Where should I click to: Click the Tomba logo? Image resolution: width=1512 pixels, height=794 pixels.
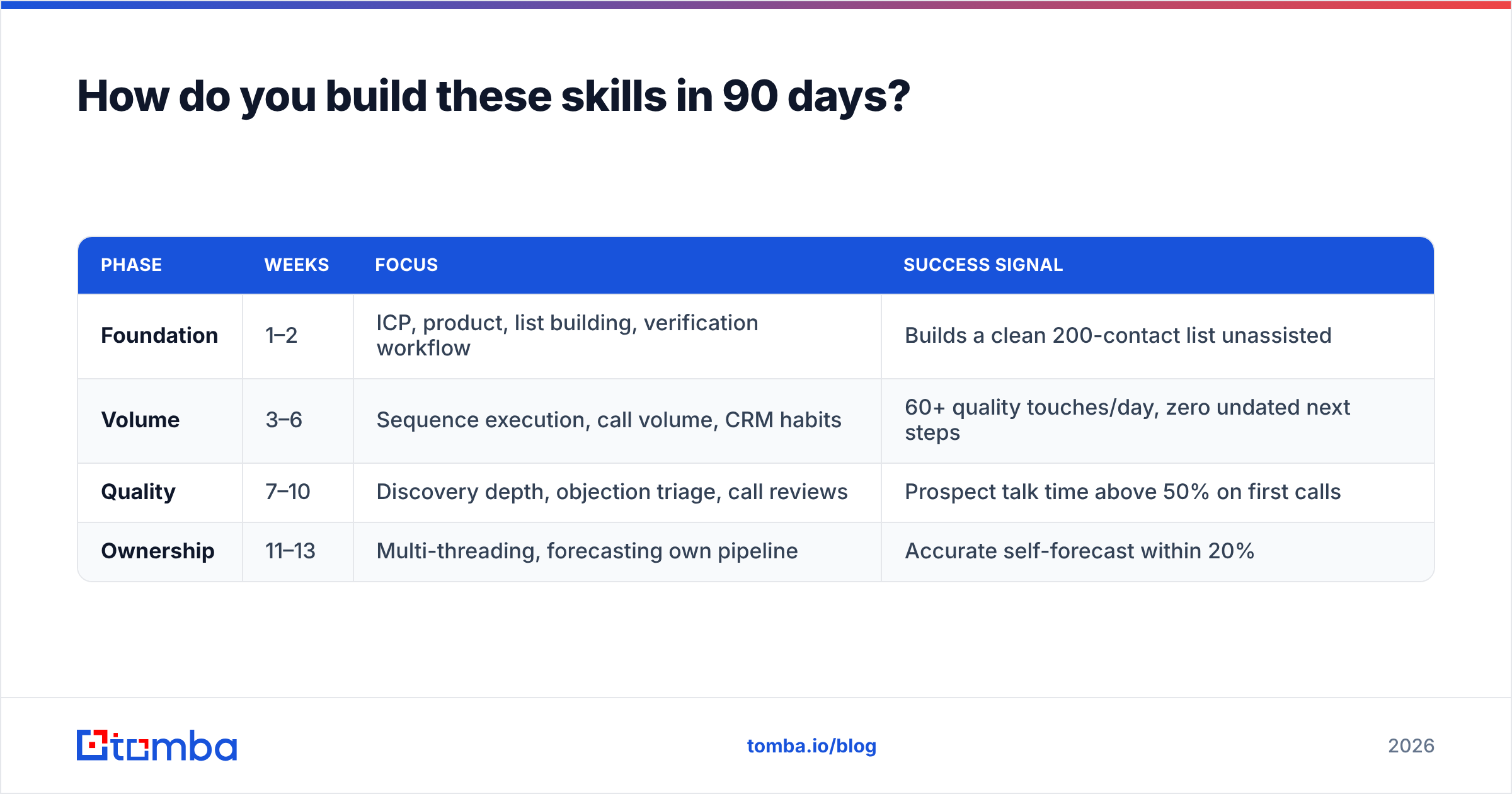click(x=157, y=745)
